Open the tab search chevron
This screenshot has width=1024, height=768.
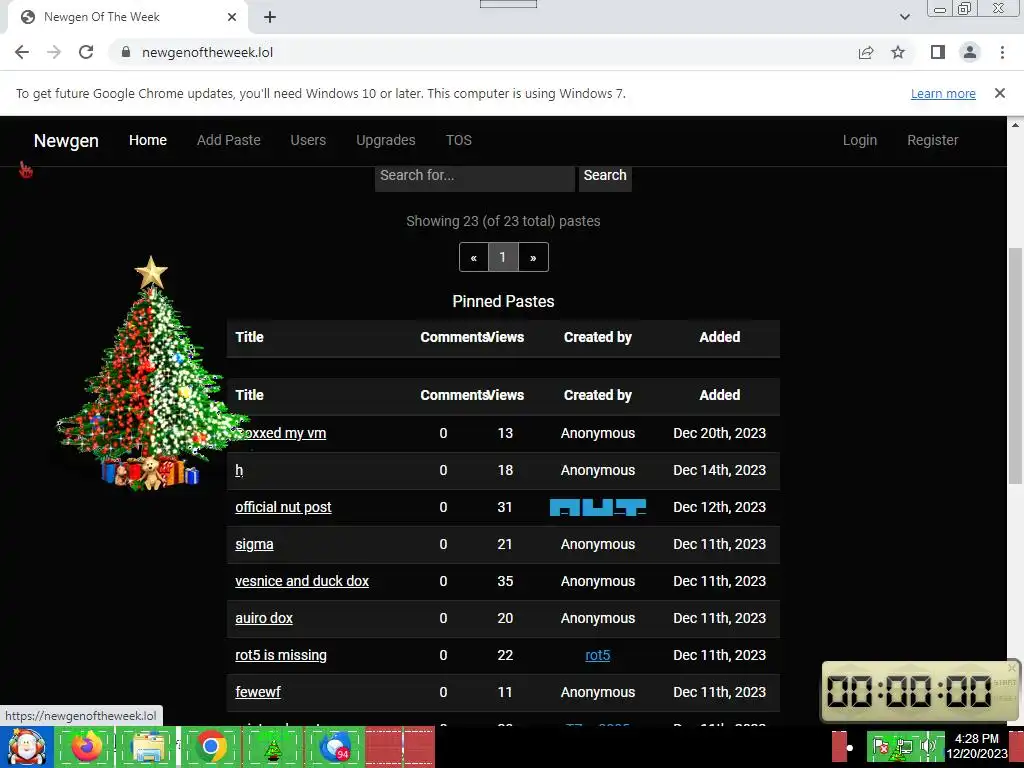coord(905,17)
